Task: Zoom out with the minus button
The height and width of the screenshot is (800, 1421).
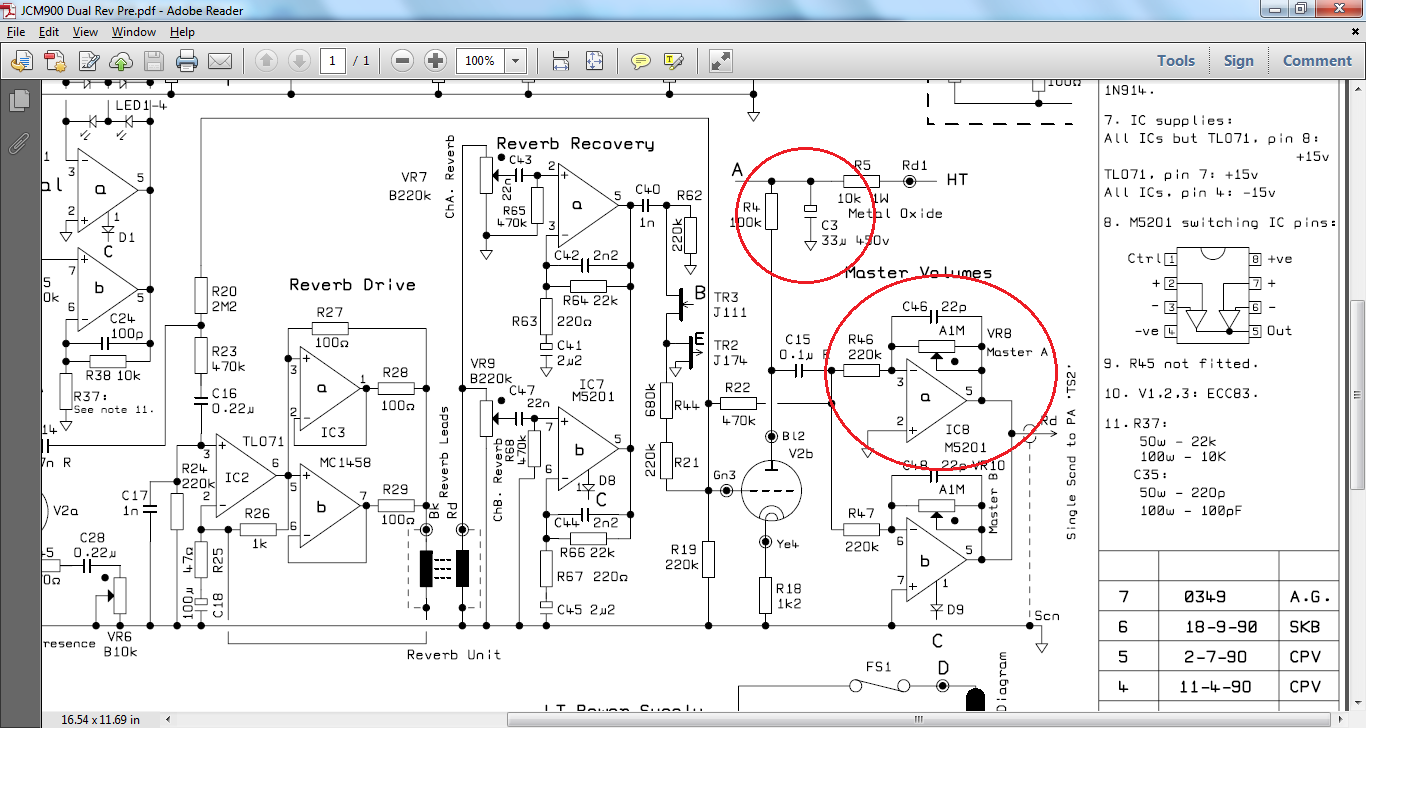Action: (x=402, y=61)
